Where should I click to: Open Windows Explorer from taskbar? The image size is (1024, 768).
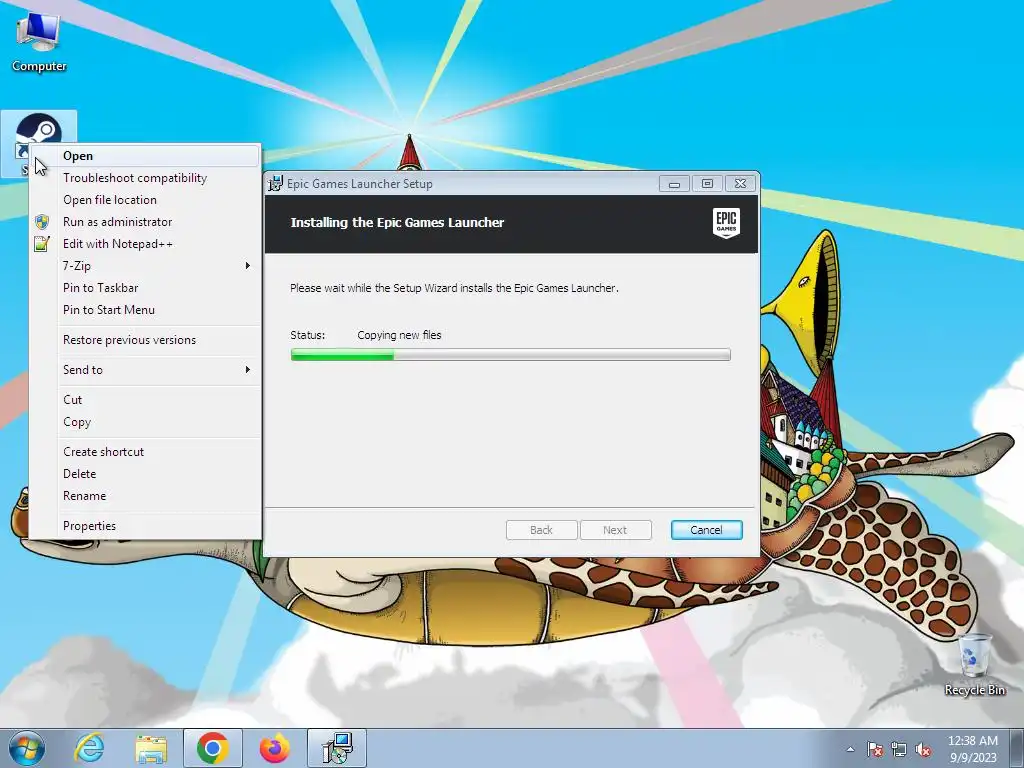(x=151, y=748)
